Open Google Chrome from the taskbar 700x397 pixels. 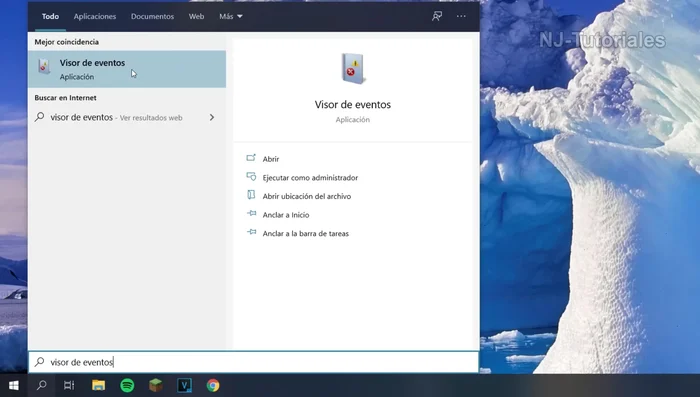click(213, 385)
